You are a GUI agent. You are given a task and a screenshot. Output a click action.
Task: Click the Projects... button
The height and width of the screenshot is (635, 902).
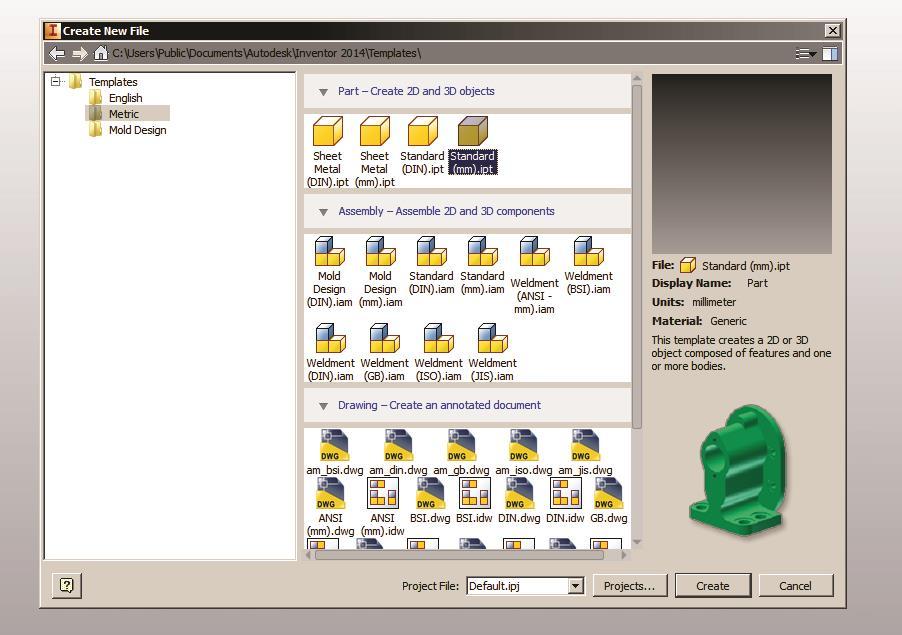pos(629,586)
